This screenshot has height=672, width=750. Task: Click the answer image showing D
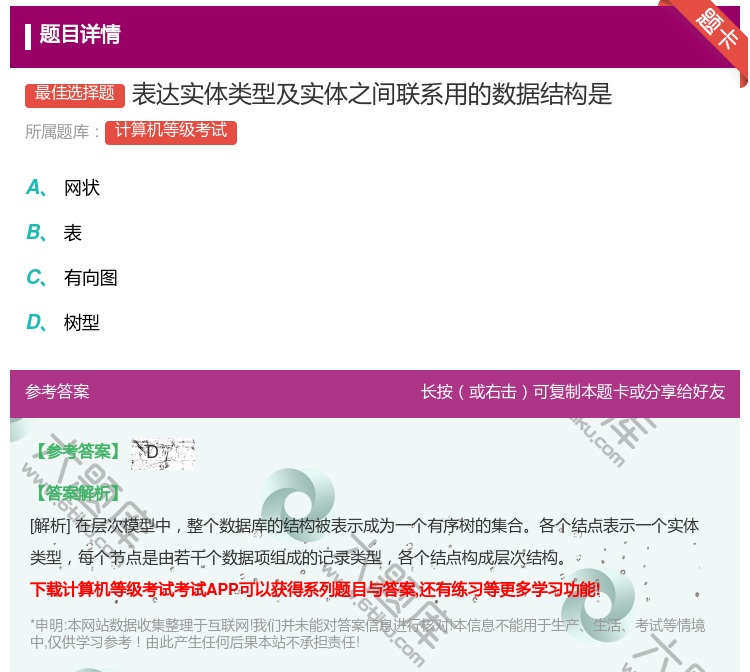(163, 453)
